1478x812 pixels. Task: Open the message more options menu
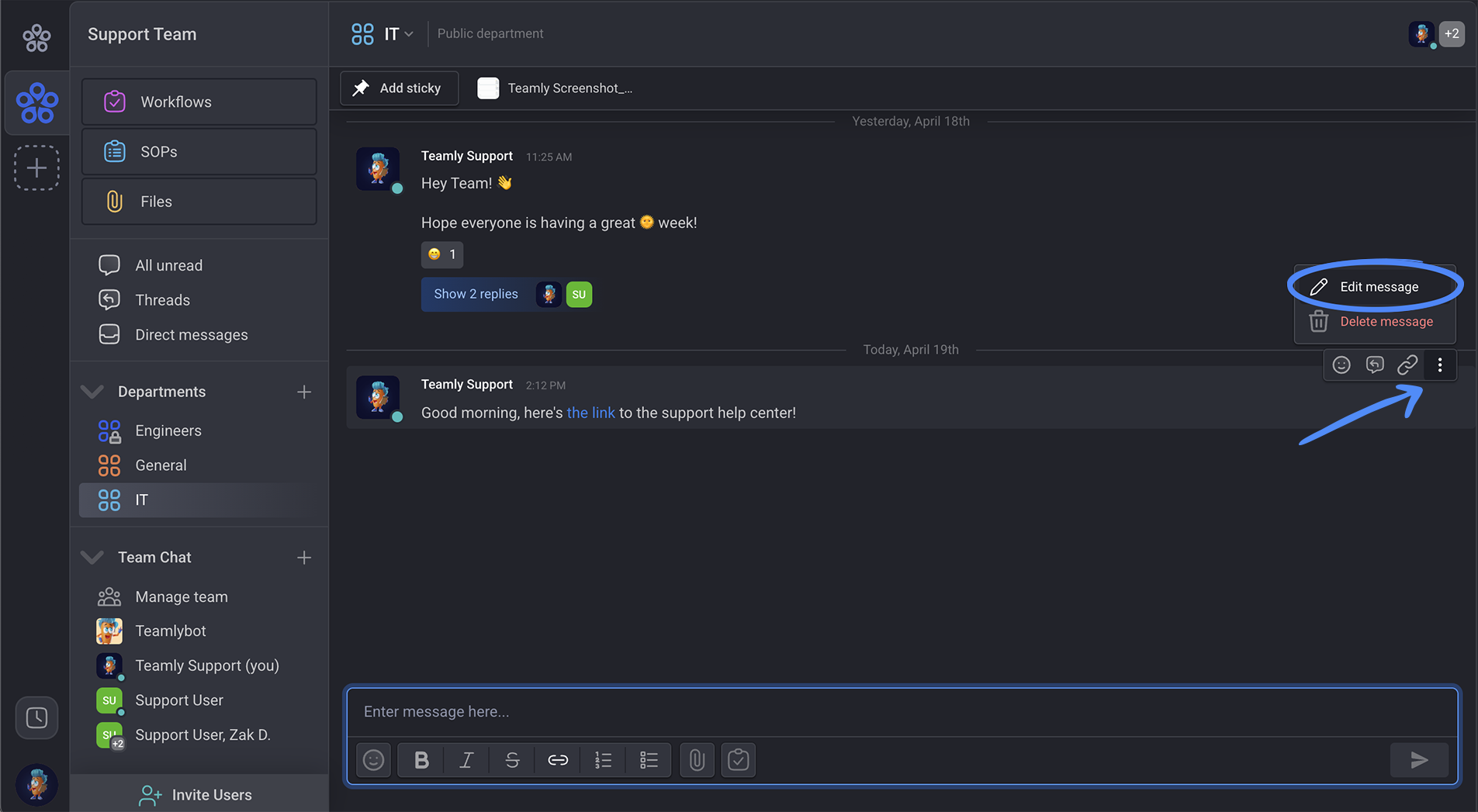click(x=1440, y=365)
